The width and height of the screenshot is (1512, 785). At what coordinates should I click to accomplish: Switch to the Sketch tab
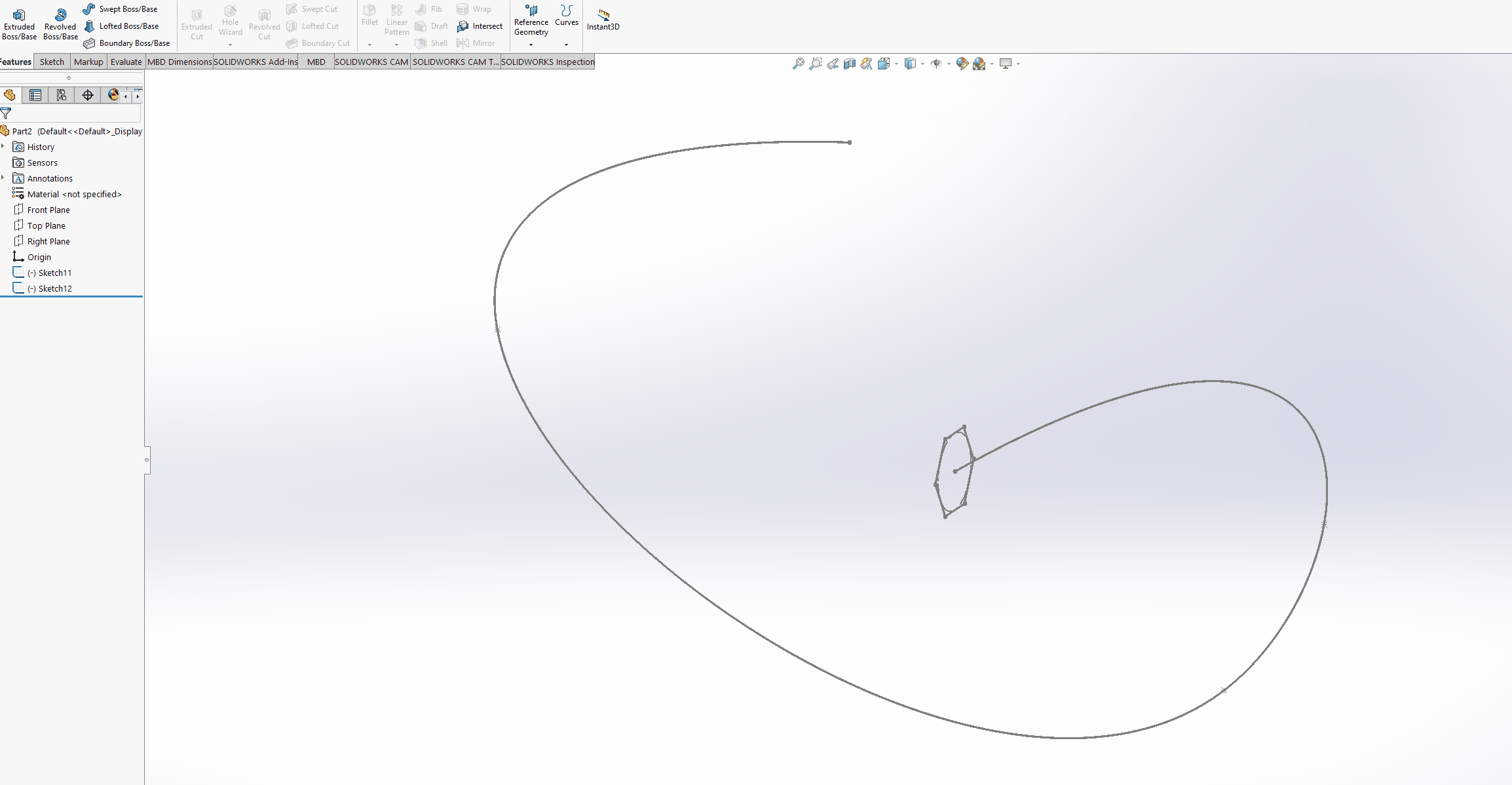52,62
